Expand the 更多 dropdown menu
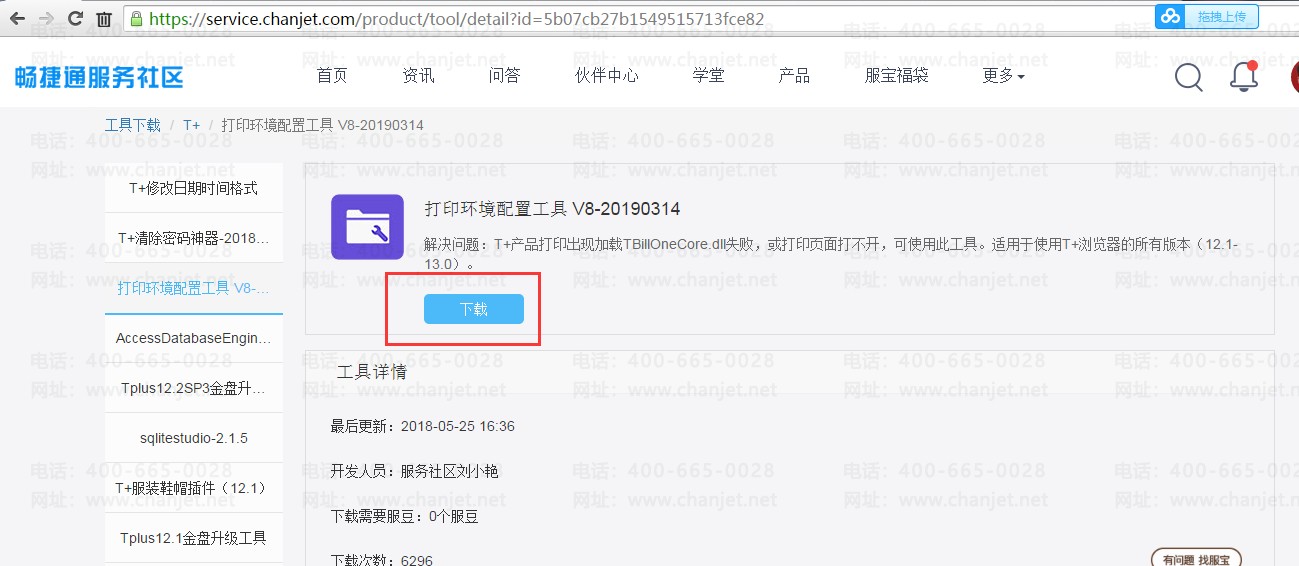 coord(1003,76)
